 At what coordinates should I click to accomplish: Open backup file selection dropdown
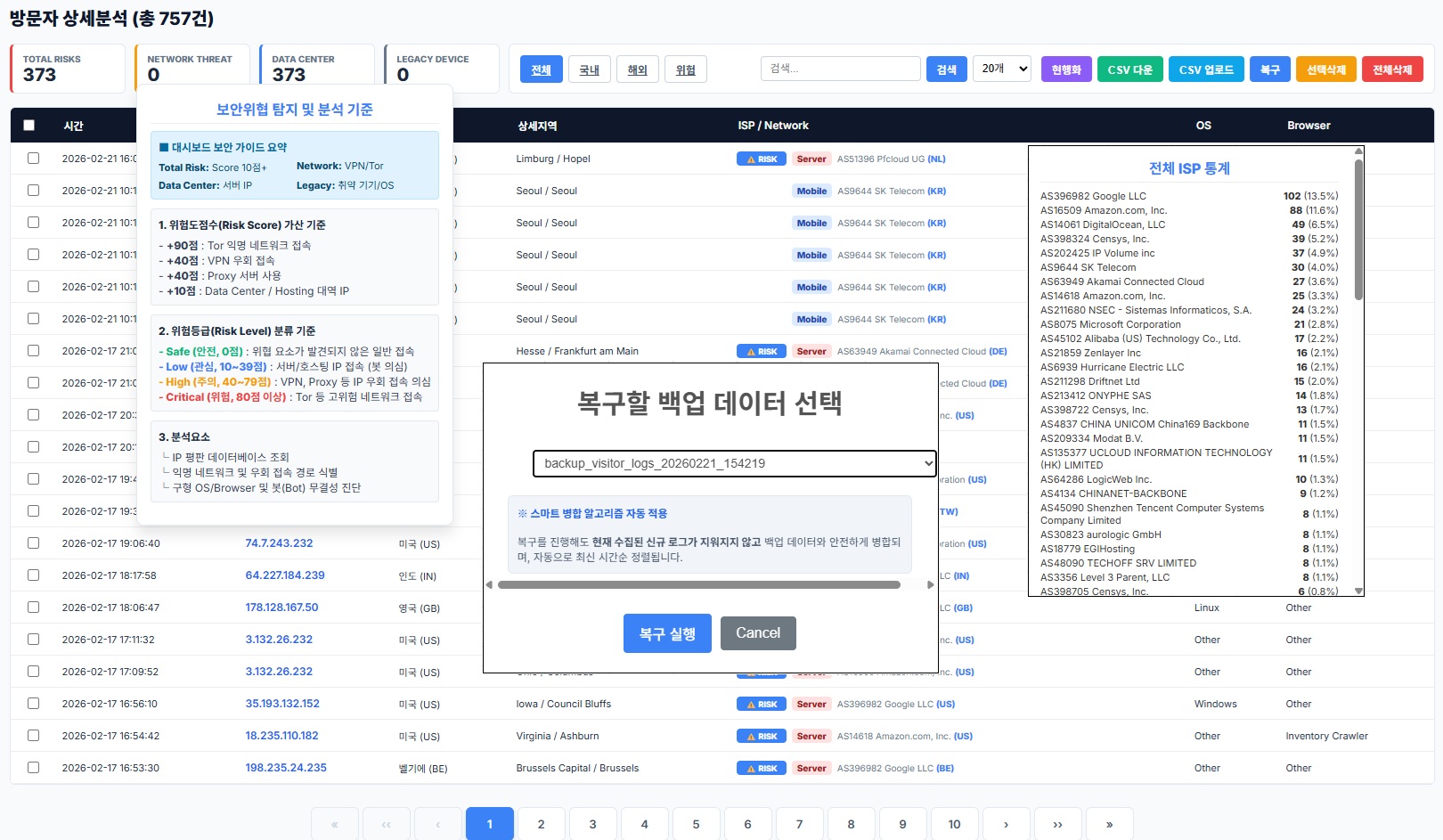(735, 463)
